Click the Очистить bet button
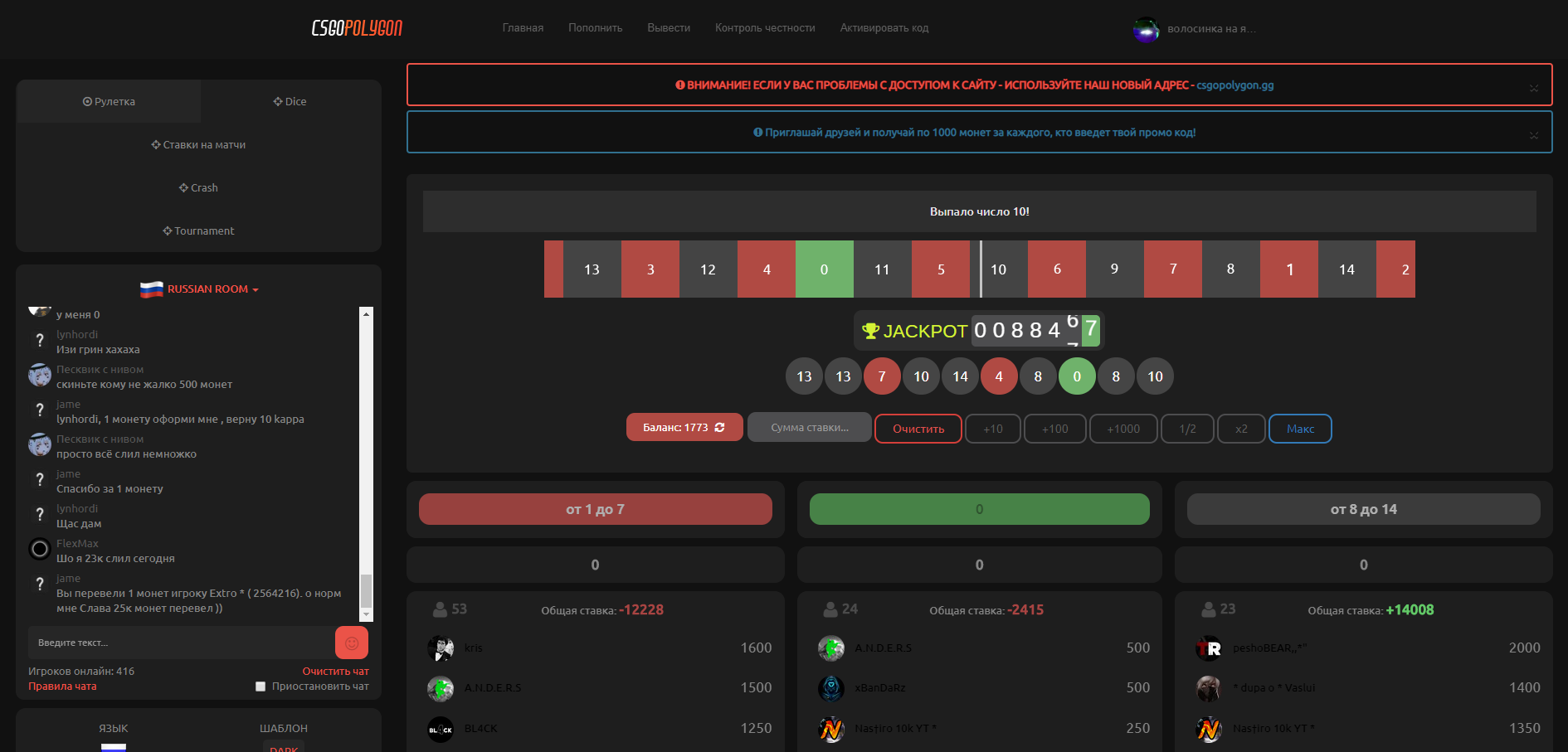The image size is (1568, 752). (918, 429)
